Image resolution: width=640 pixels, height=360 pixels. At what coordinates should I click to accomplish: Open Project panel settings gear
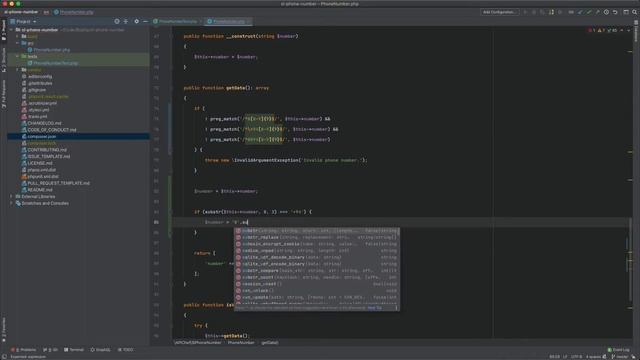tap(136, 21)
